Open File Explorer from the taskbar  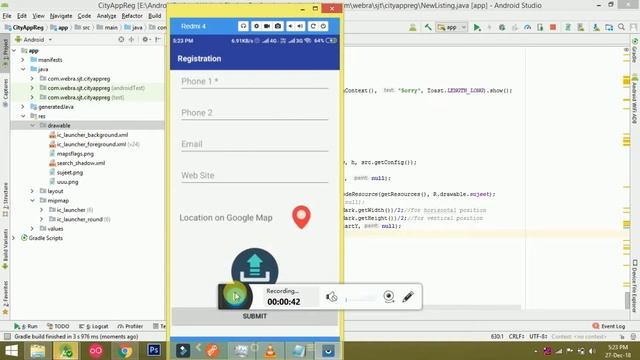38,350
